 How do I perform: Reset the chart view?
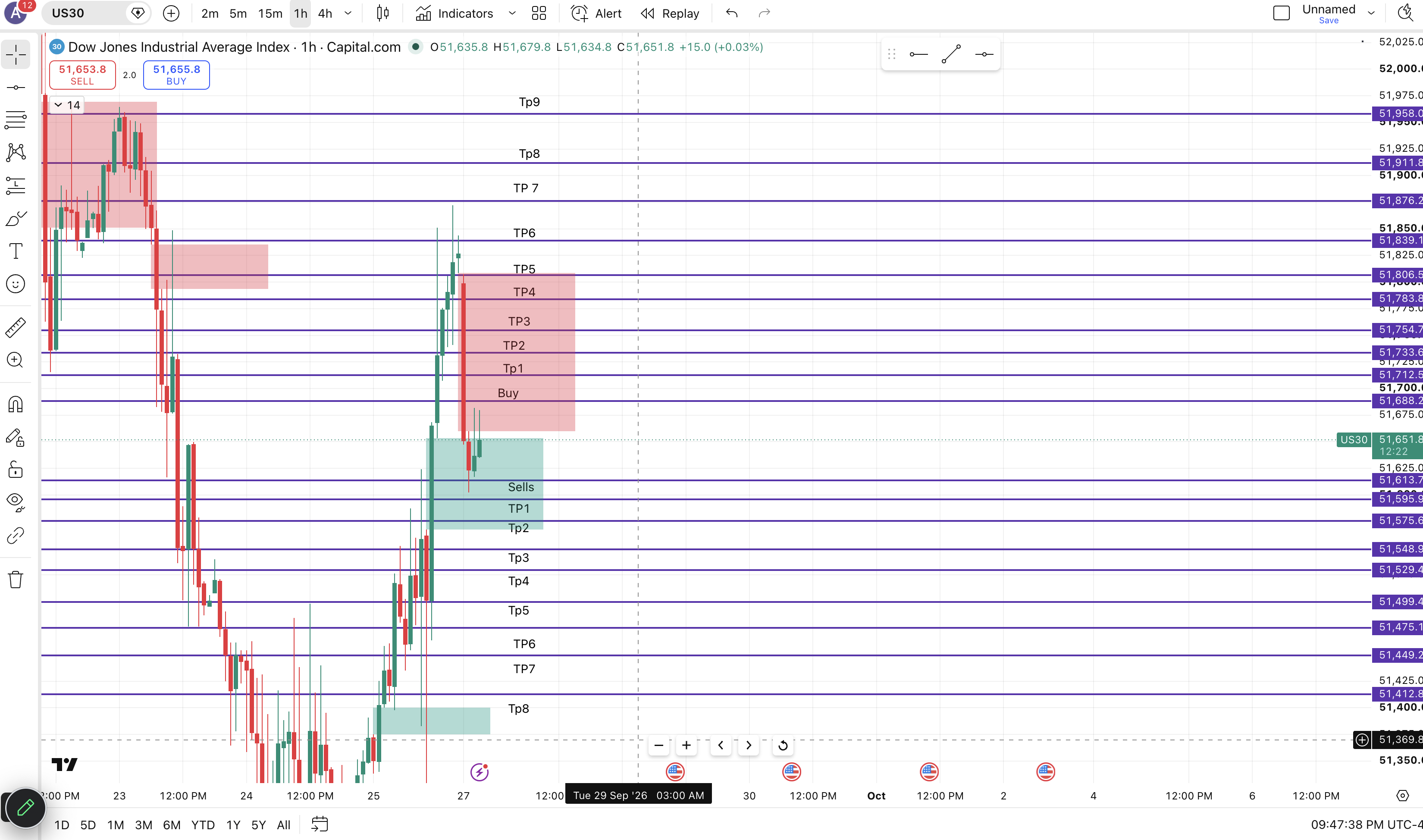783,746
